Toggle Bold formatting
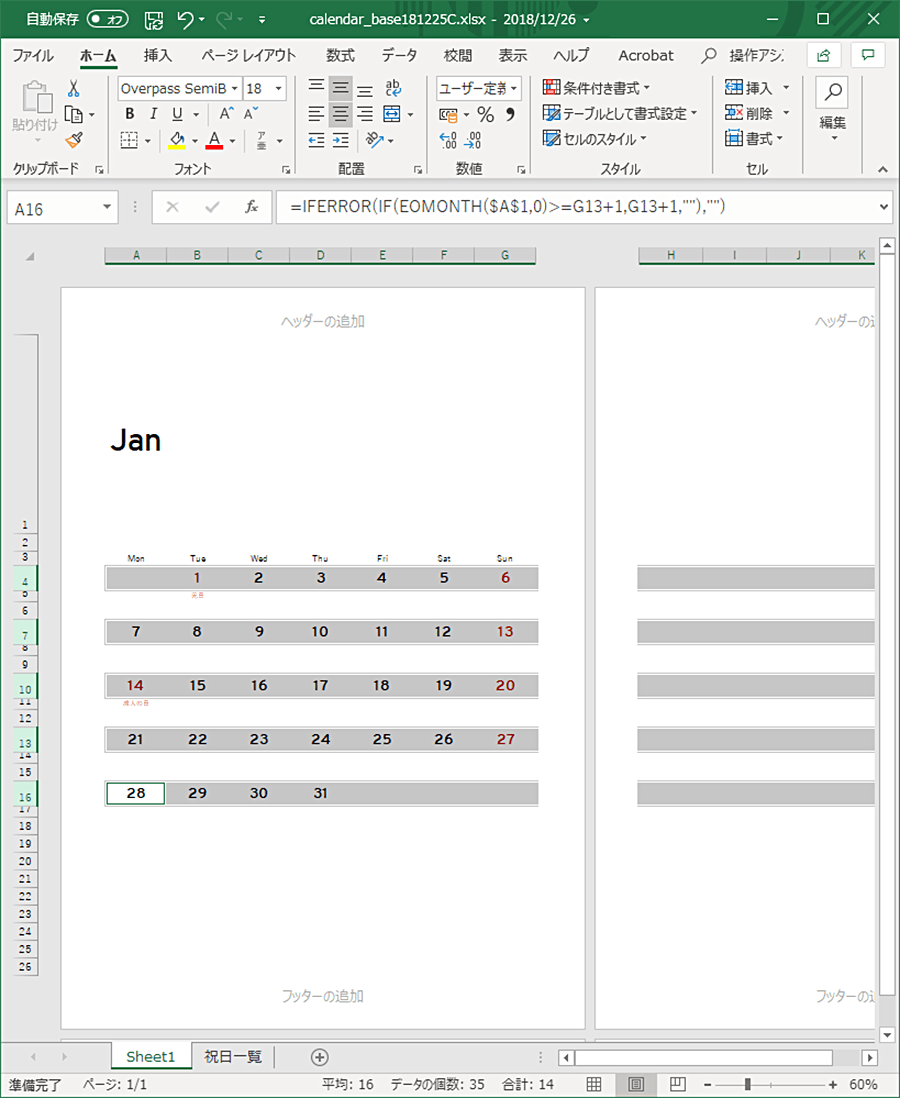Image resolution: width=900 pixels, height=1098 pixels. (130, 113)
